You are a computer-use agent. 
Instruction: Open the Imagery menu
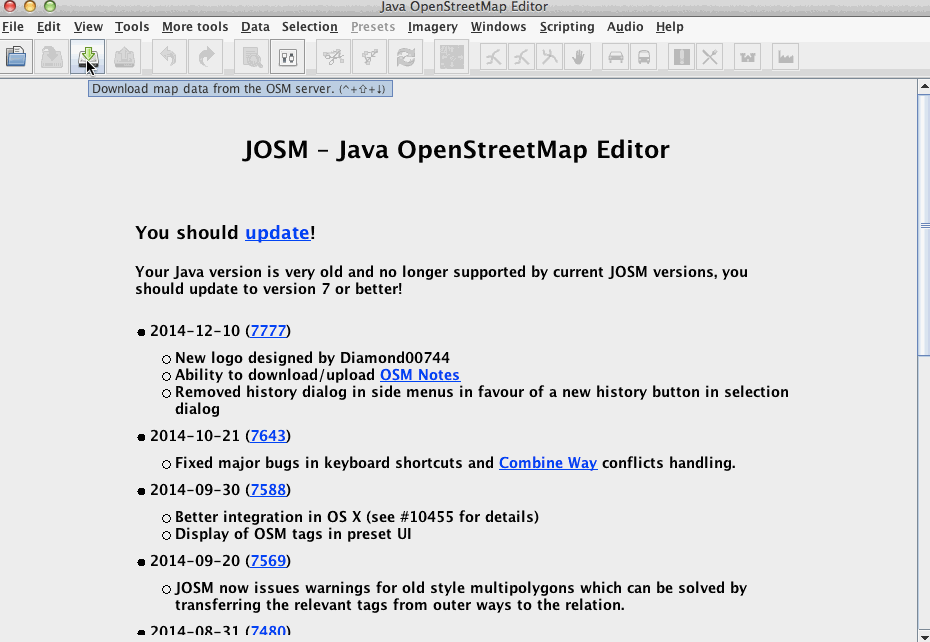432,27
